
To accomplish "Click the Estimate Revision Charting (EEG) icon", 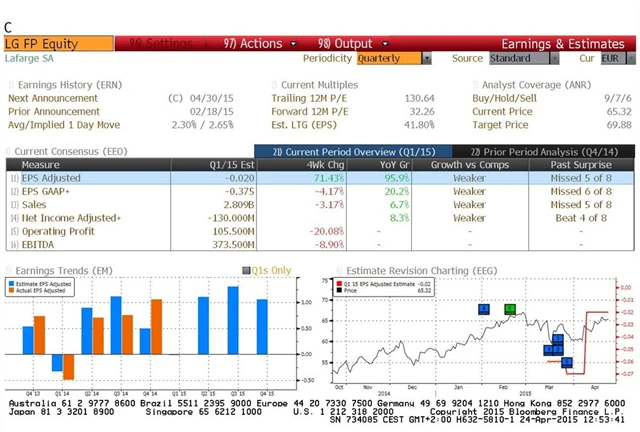I will click(338, 269).
